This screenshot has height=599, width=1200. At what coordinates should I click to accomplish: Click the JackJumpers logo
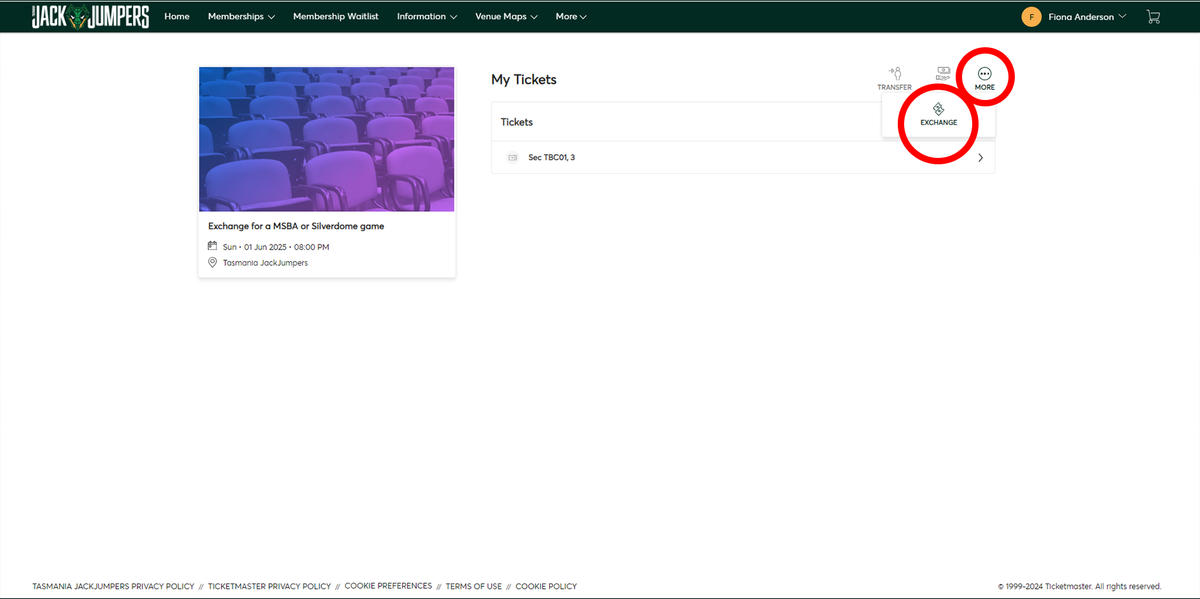tap(90, 16)
